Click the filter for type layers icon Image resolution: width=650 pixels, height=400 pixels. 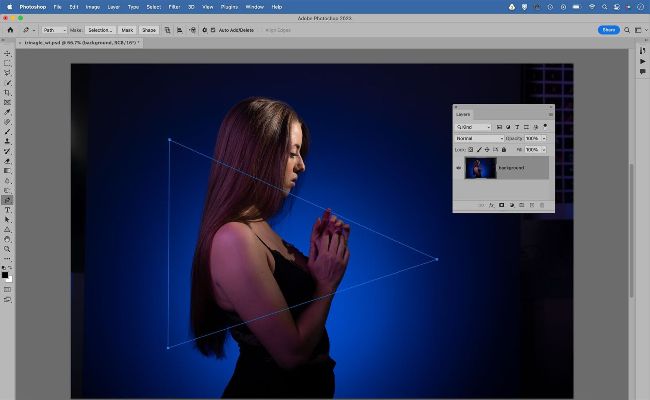[516, 127]
